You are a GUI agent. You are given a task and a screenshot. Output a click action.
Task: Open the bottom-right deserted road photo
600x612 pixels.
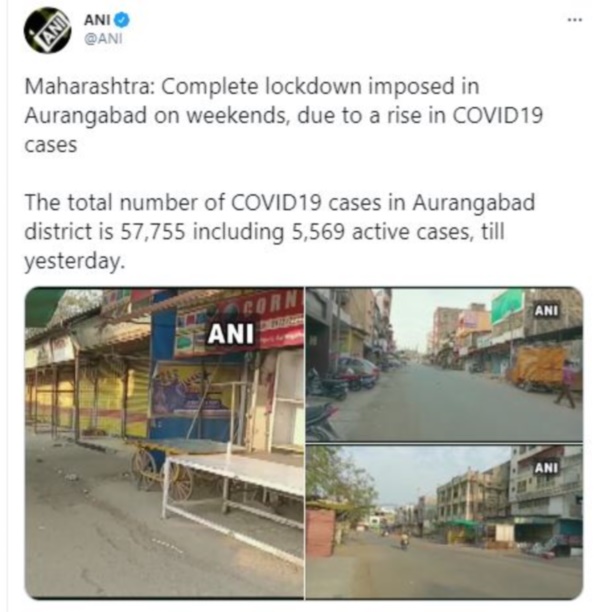coord(444,522)
